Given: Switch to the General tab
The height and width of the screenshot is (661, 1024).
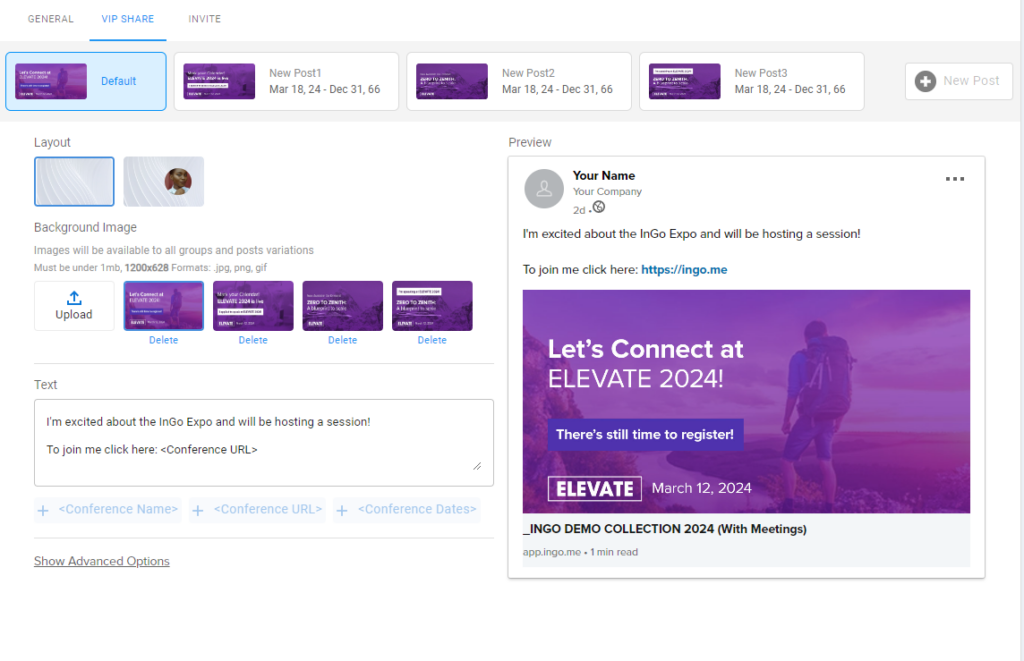Looking at the screenshot, I should coord(50,19).
